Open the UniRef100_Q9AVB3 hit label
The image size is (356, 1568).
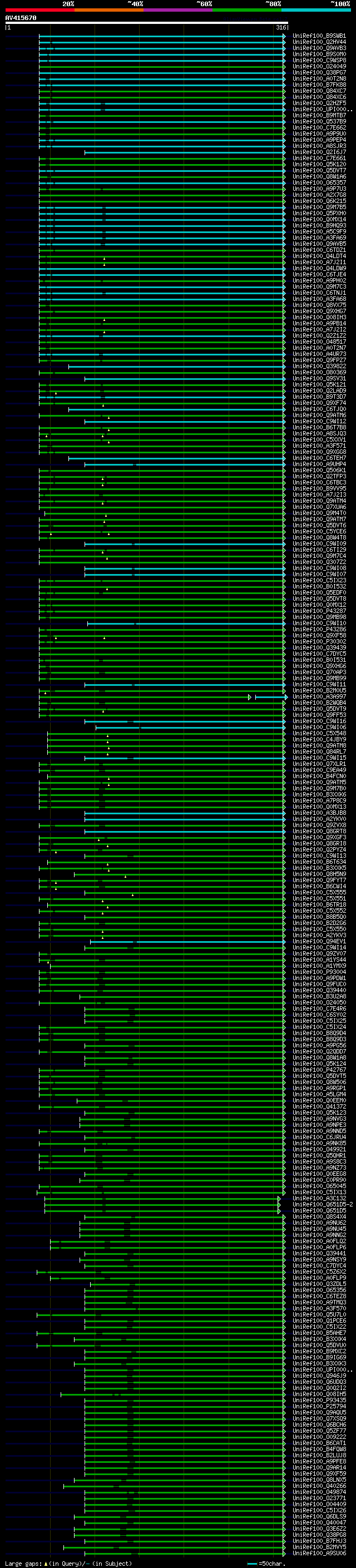click(319, 48)
